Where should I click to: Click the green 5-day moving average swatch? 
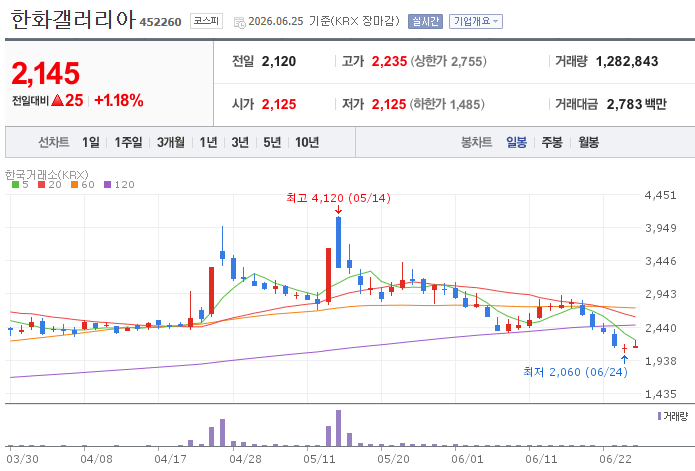(16, 184)
